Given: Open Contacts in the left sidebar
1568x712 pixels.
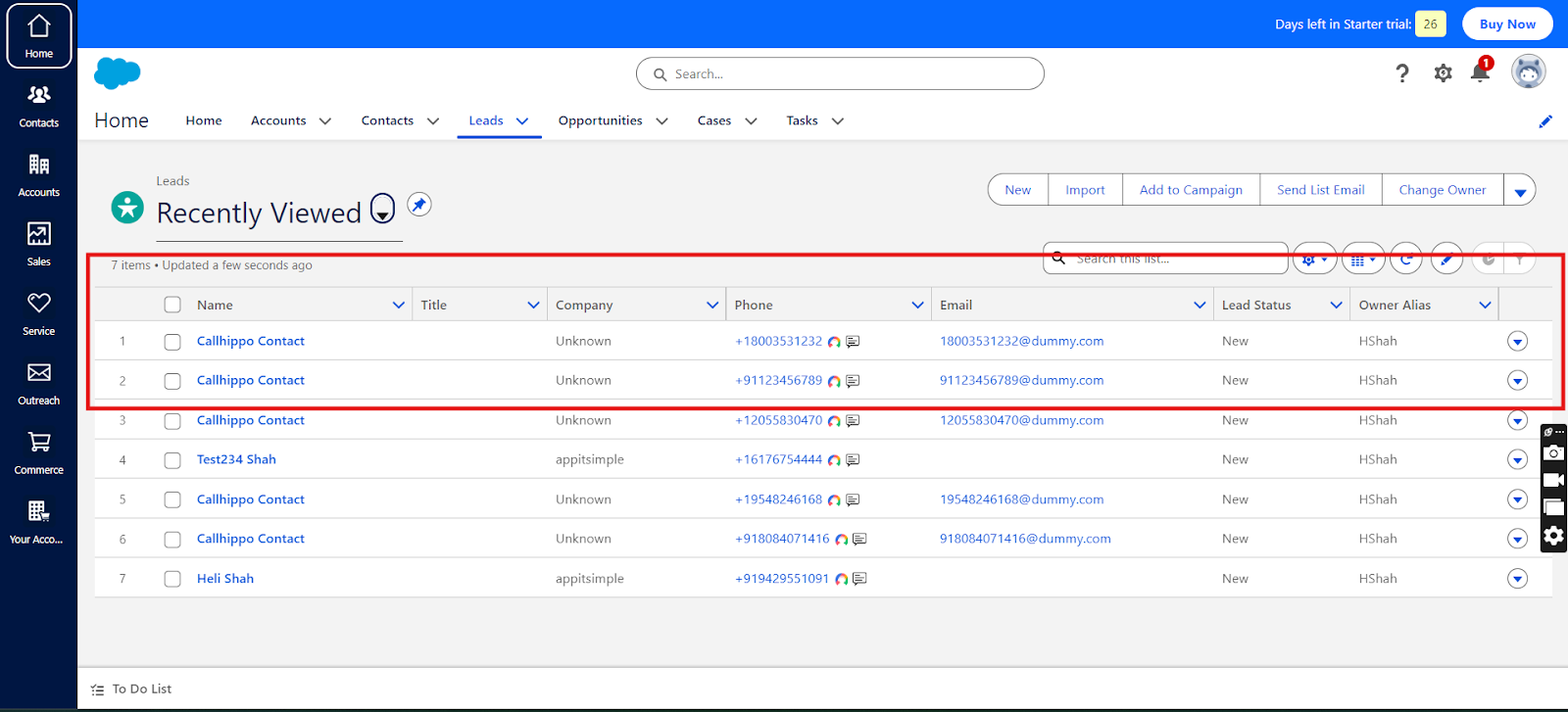Looking at the screenshot, I should pyautogui.click(x=39, y=106).
